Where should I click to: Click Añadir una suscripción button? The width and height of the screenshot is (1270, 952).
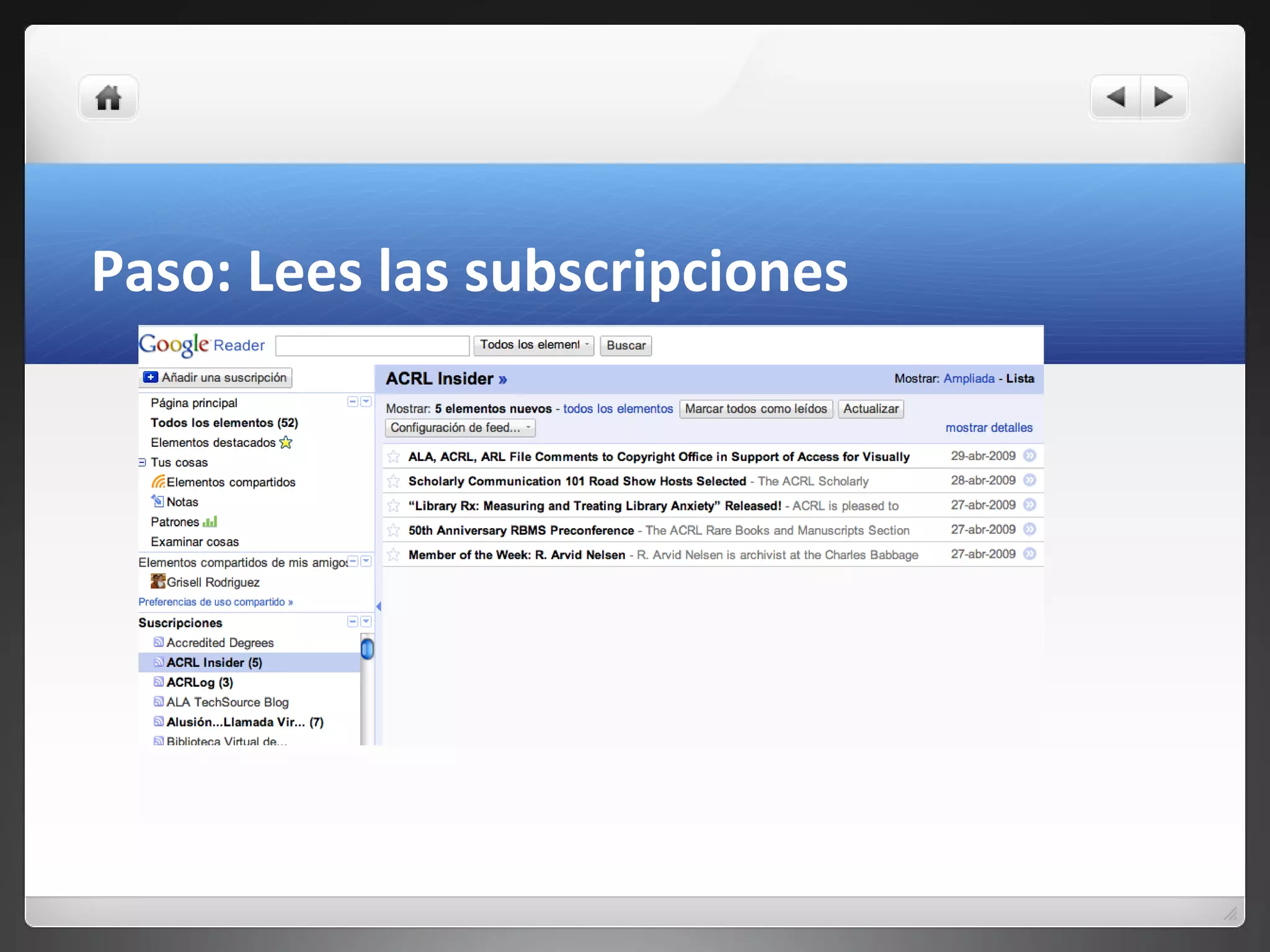point(215,377)
